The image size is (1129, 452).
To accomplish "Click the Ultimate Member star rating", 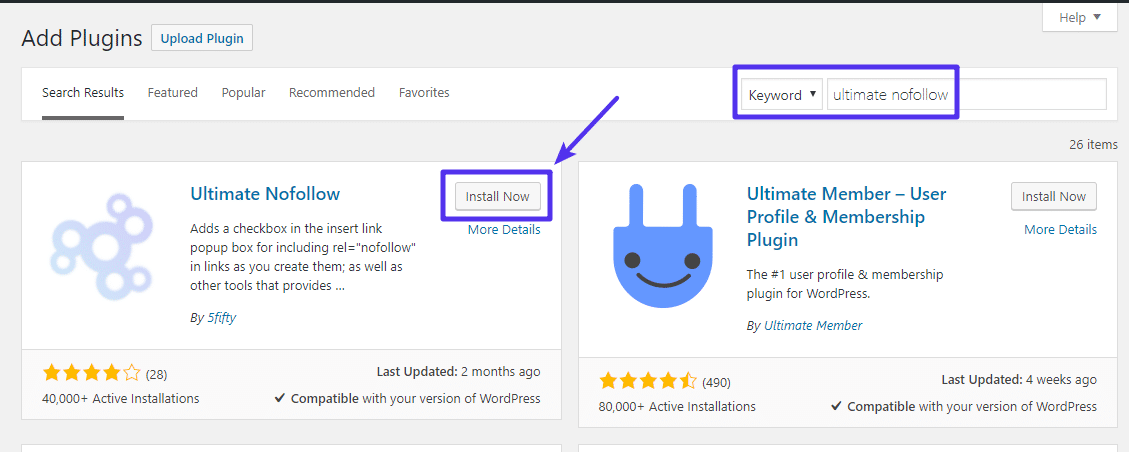I will pos(648,381).
